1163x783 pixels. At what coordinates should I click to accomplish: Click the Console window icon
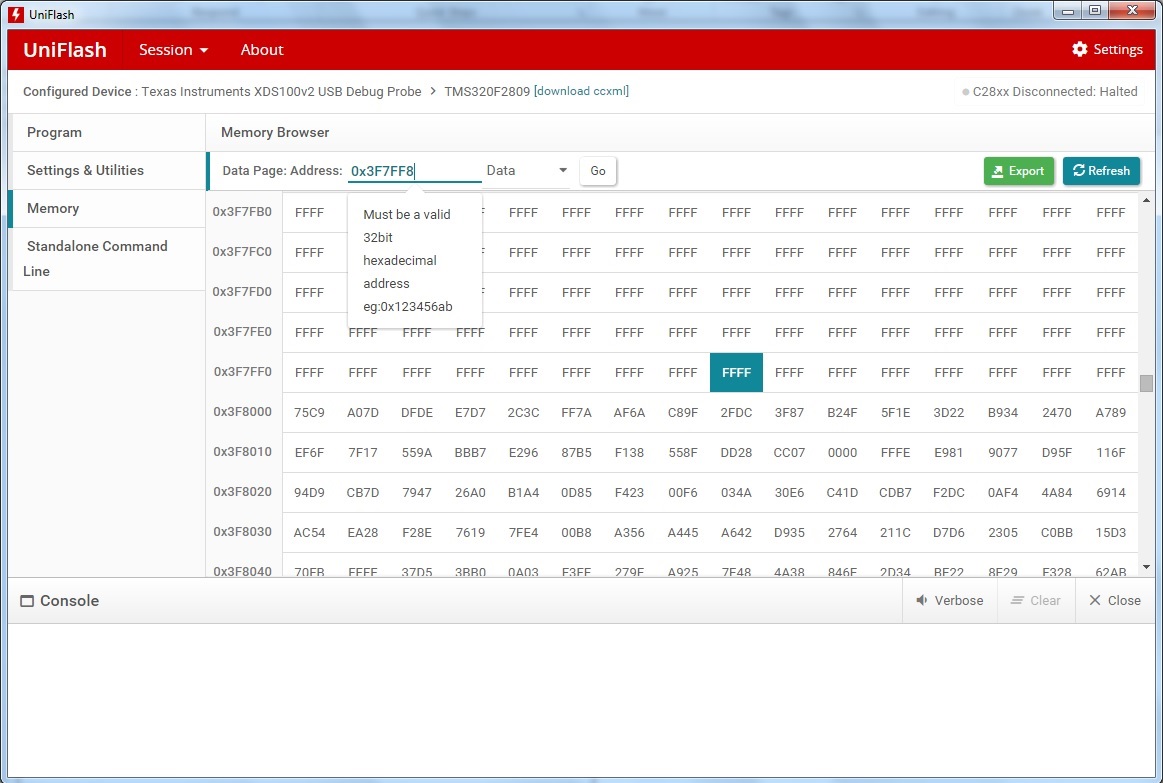click(x=27, y=601)
